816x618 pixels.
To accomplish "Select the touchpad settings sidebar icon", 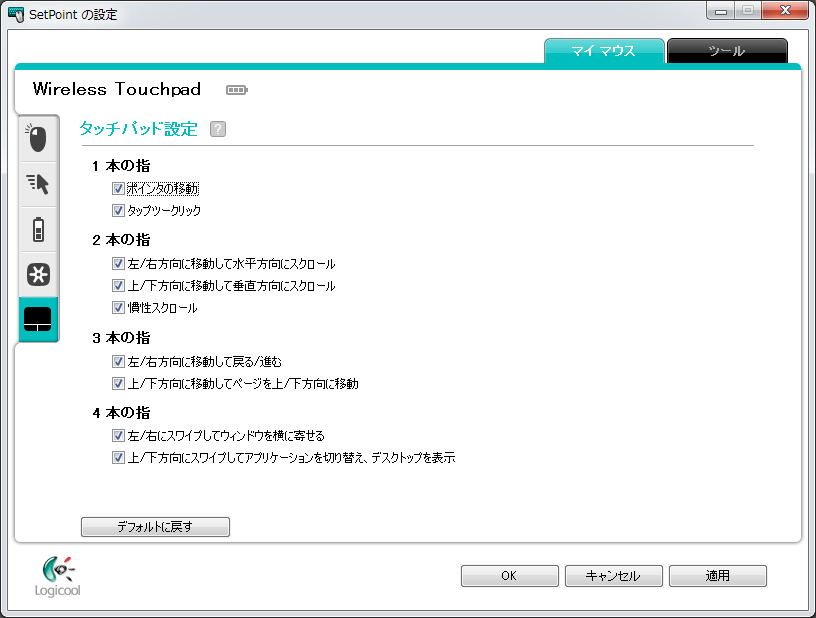I will click(38, 320).
